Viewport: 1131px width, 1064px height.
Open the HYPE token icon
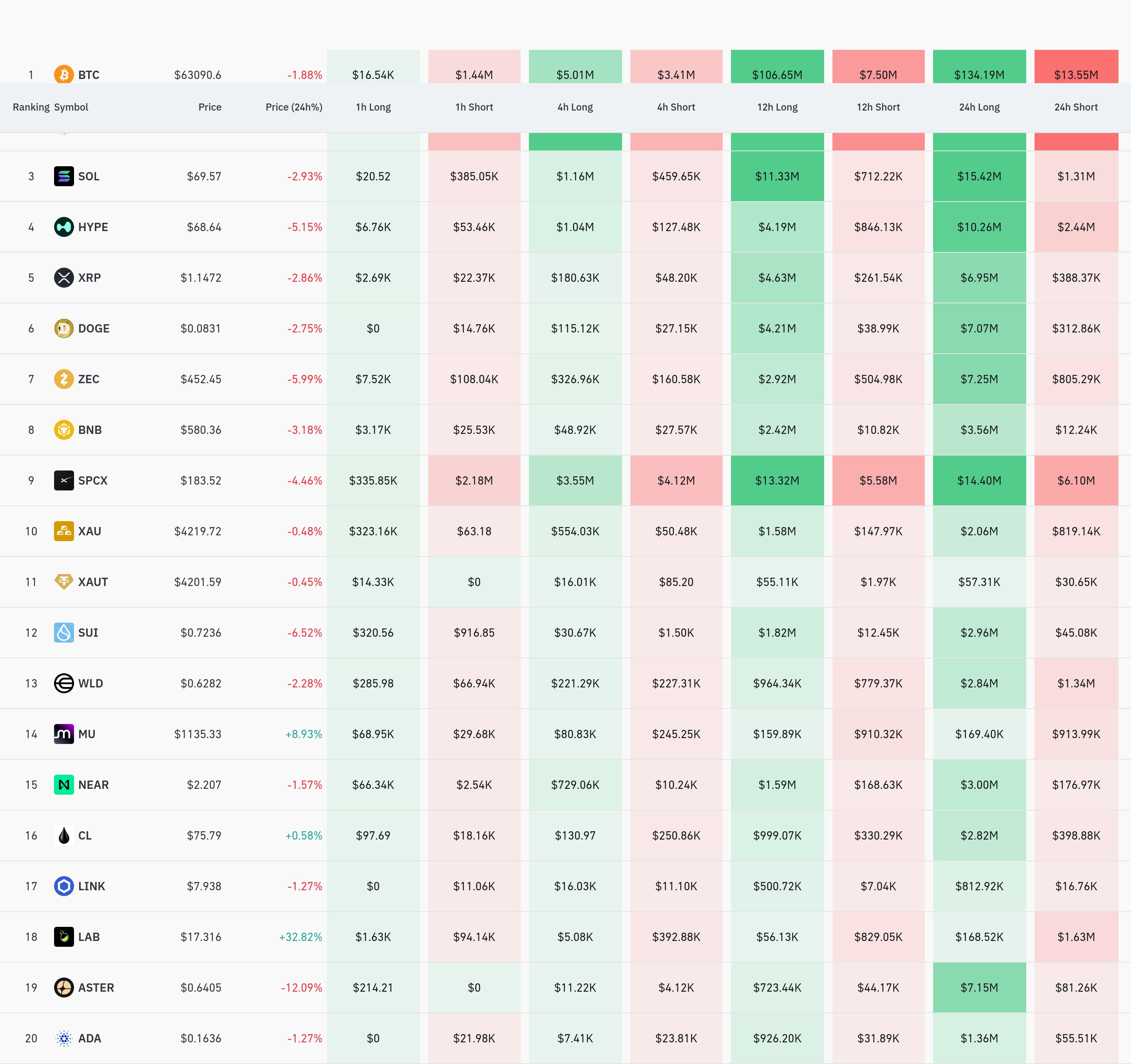[64, 227]
